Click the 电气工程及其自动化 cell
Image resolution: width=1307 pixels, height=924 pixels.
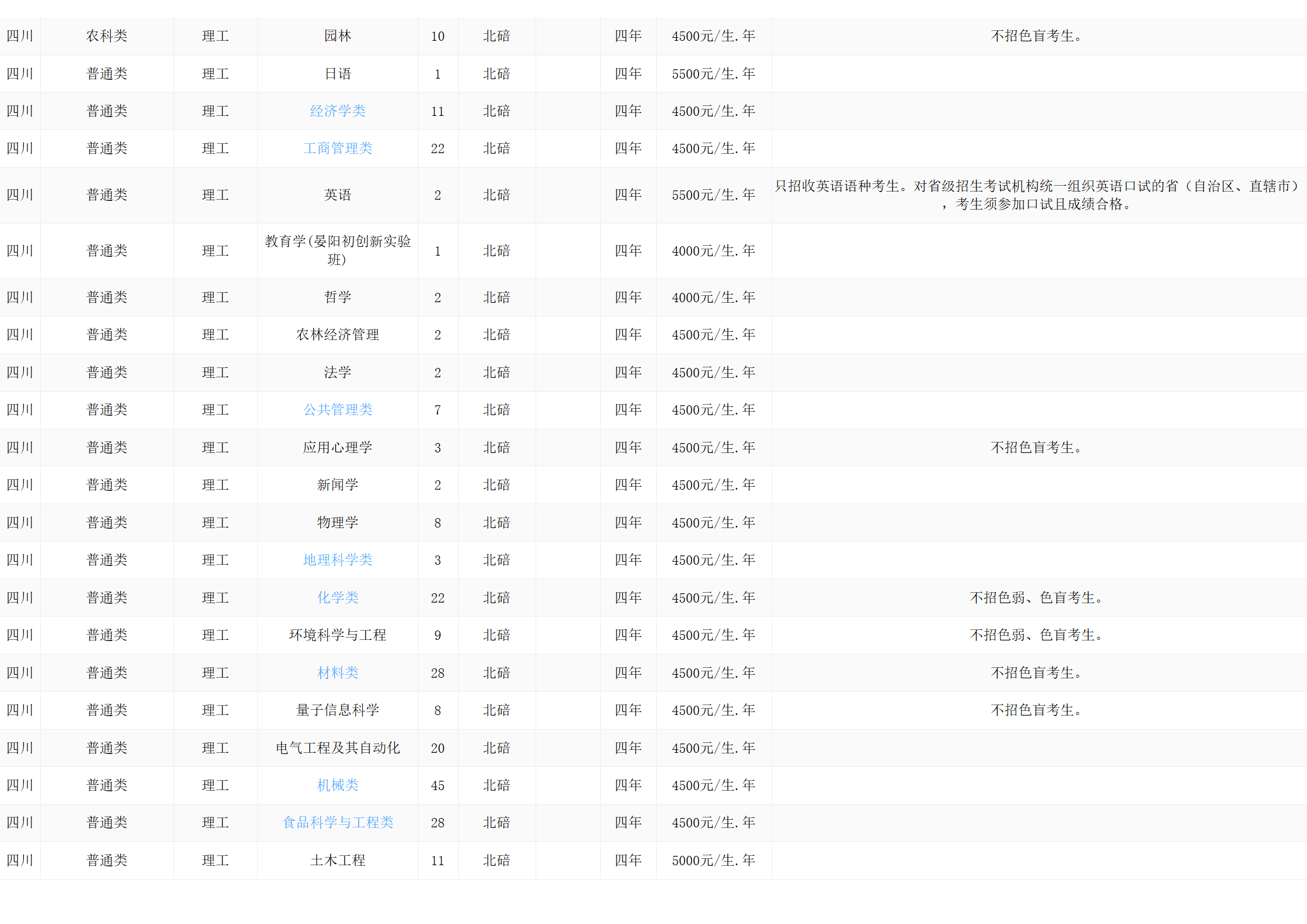click(338, 748)
